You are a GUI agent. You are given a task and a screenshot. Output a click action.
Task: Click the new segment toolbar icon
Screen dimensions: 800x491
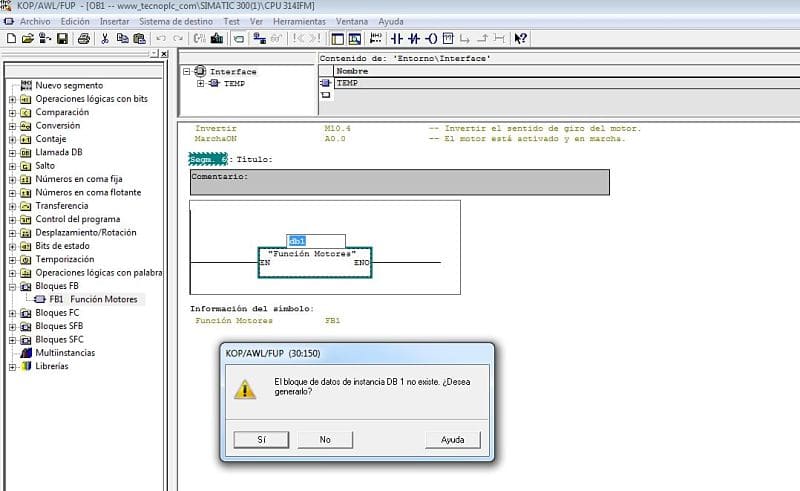point(376,38)
